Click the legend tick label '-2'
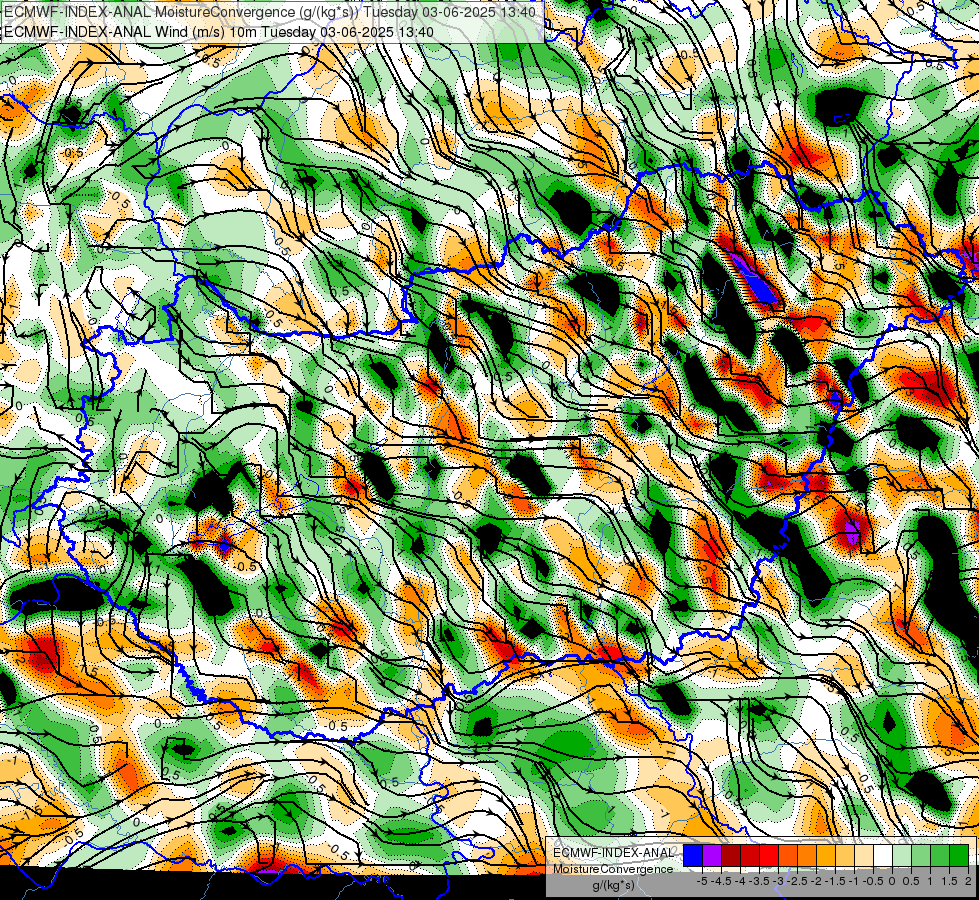This screenshot has width=979, height=900. pos(816,881)
